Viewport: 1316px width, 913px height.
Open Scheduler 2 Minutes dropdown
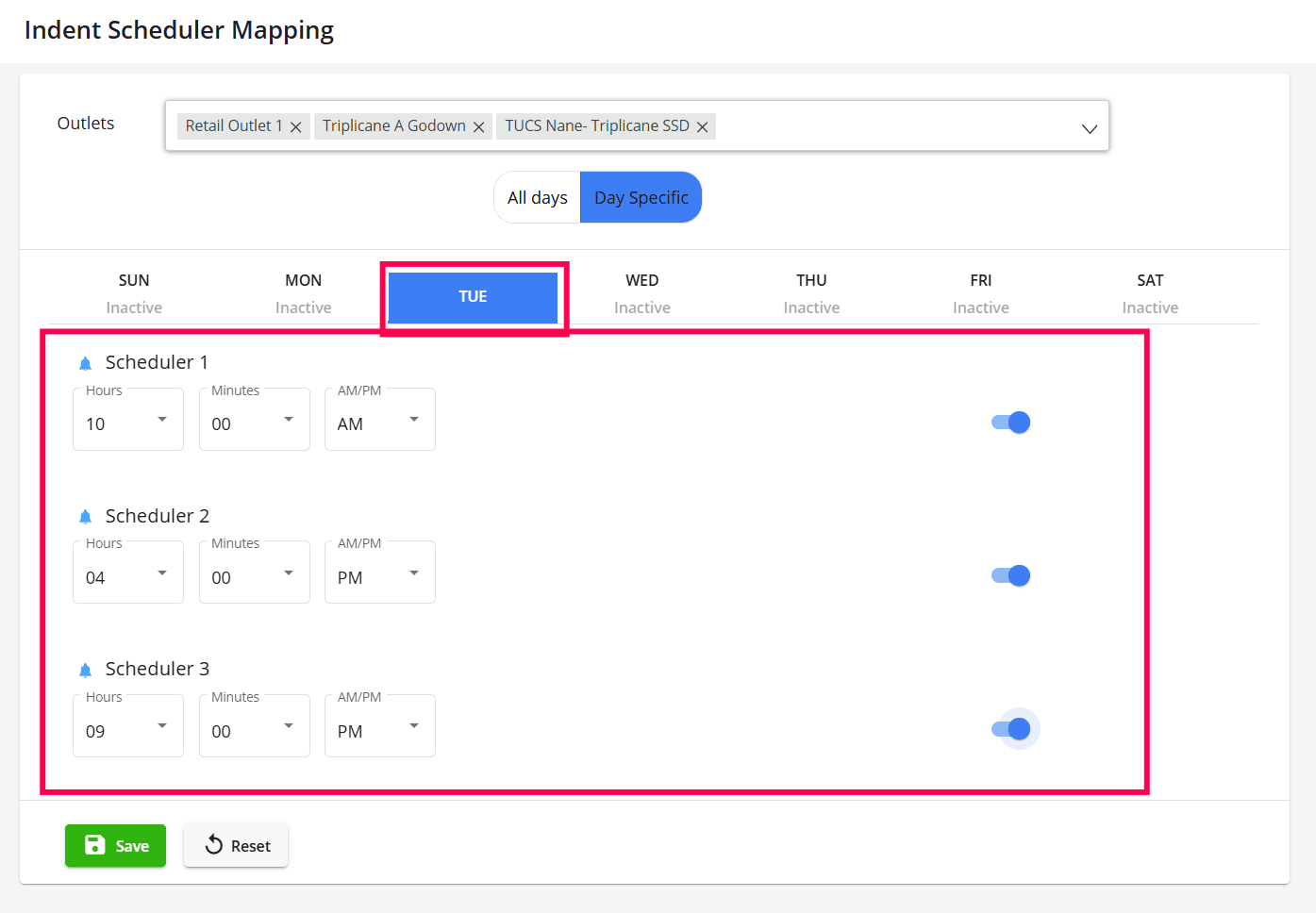click(255, 573)
